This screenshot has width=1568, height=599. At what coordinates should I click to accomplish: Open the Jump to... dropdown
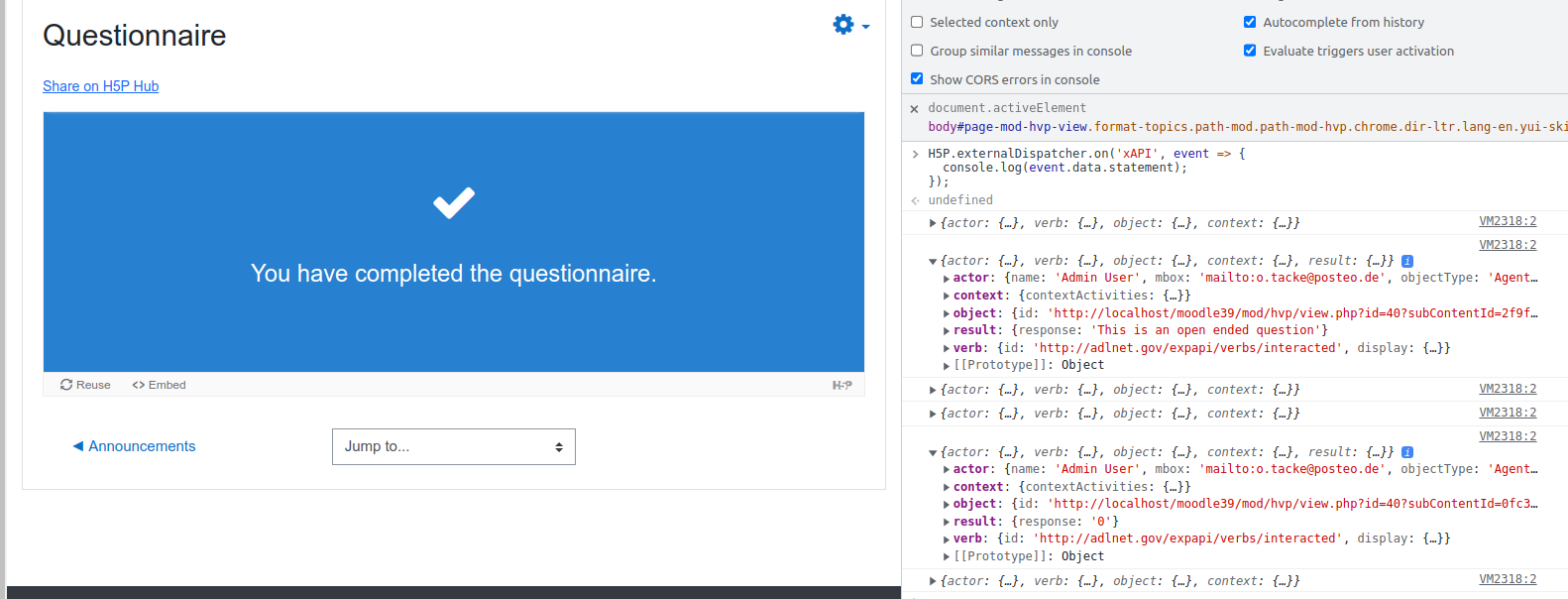point(454,446)
